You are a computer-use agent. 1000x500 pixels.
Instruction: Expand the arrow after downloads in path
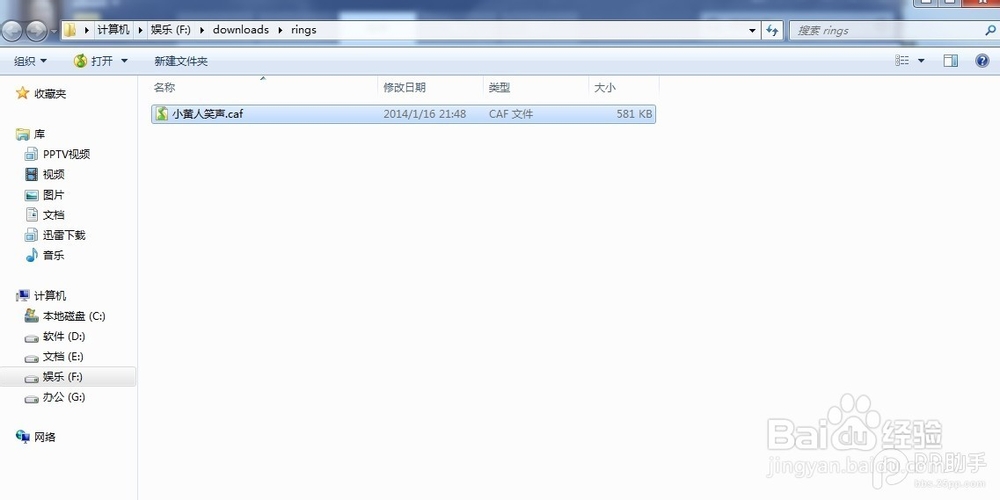tap(280, 30)
